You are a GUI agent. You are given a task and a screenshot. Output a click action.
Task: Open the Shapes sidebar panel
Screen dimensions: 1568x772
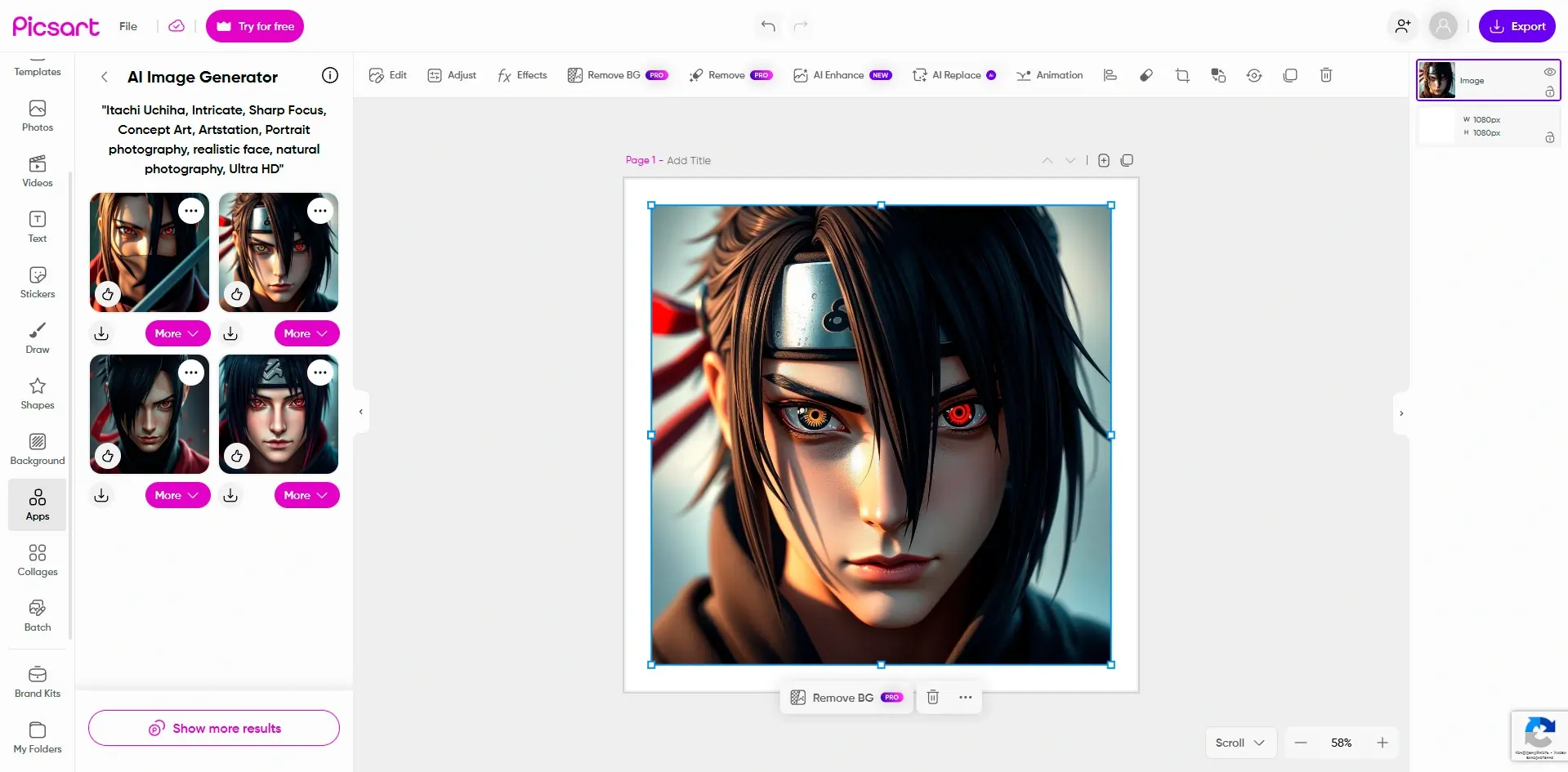click(x=38, y=394)
